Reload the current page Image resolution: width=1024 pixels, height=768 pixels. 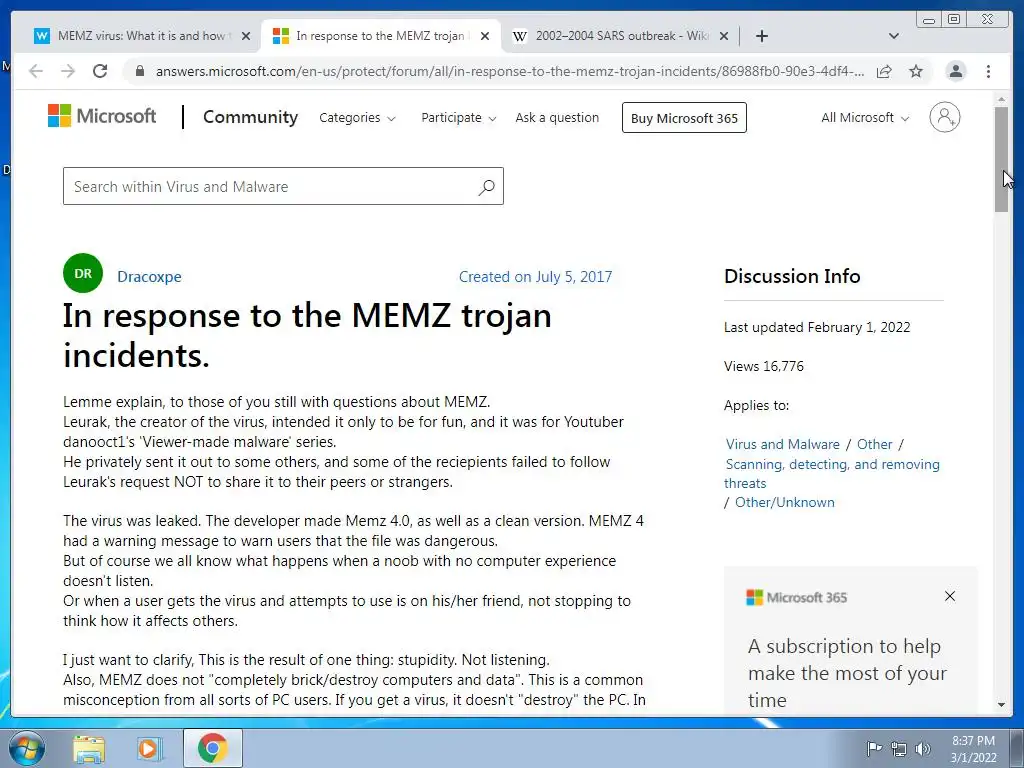(100, 71)
